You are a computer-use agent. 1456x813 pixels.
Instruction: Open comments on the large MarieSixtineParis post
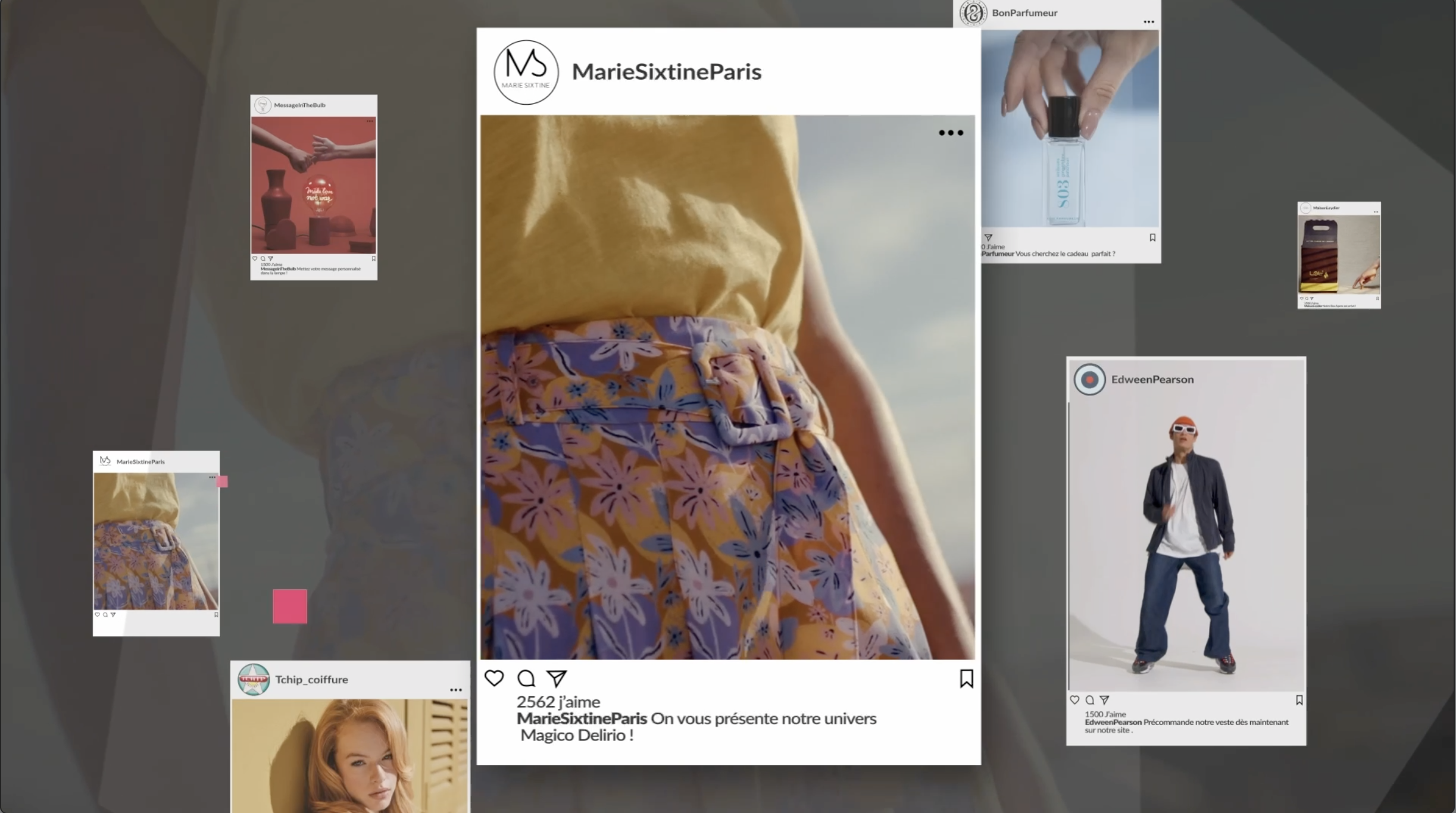coord(526,678)
